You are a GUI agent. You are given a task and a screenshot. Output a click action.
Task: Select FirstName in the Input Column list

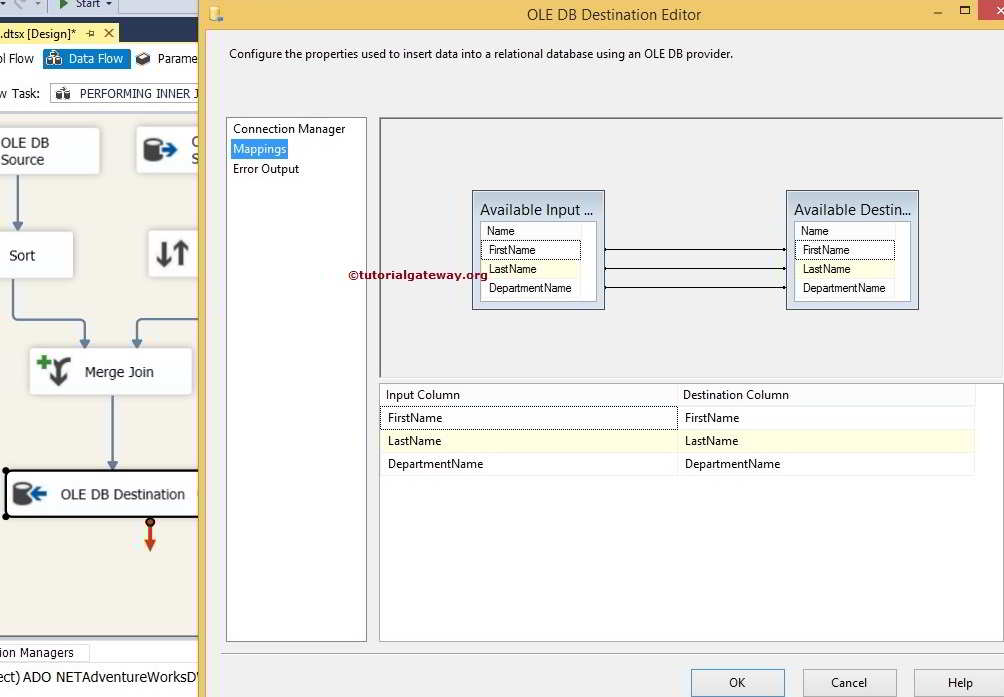[x=414, y=417]
